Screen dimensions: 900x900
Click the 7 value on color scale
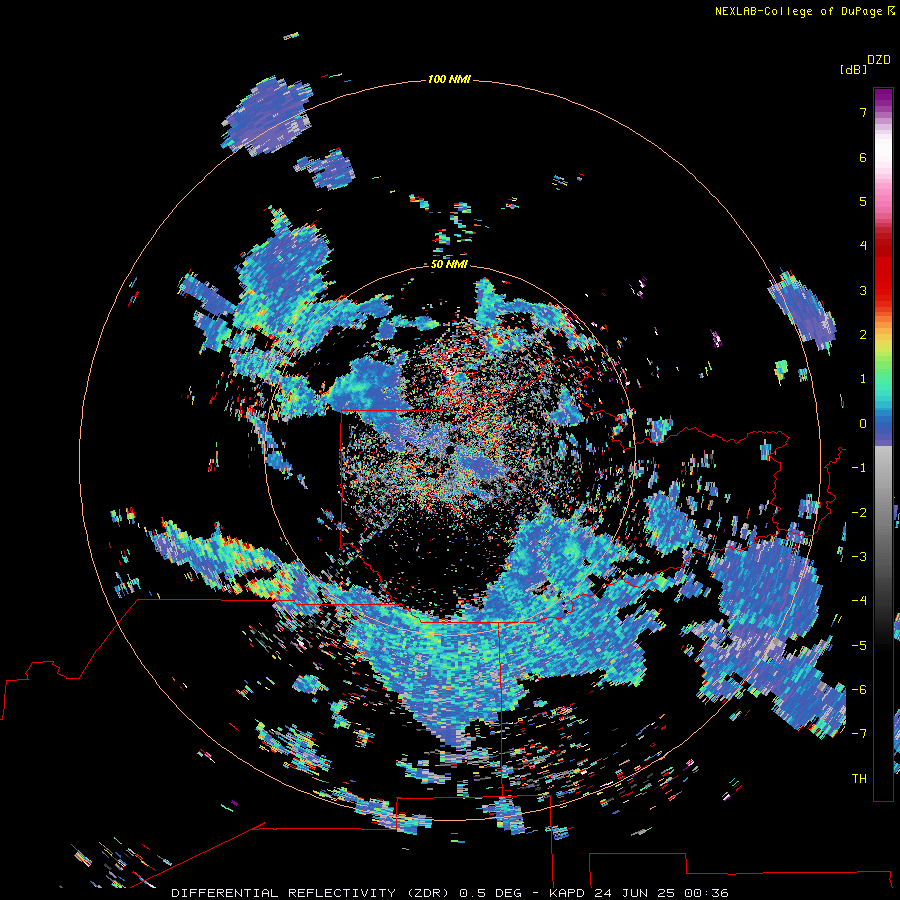coord(863,112)
